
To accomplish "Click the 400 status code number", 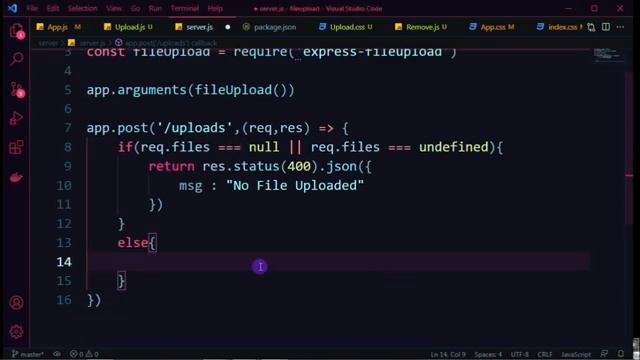I will (x=299, y=166).
